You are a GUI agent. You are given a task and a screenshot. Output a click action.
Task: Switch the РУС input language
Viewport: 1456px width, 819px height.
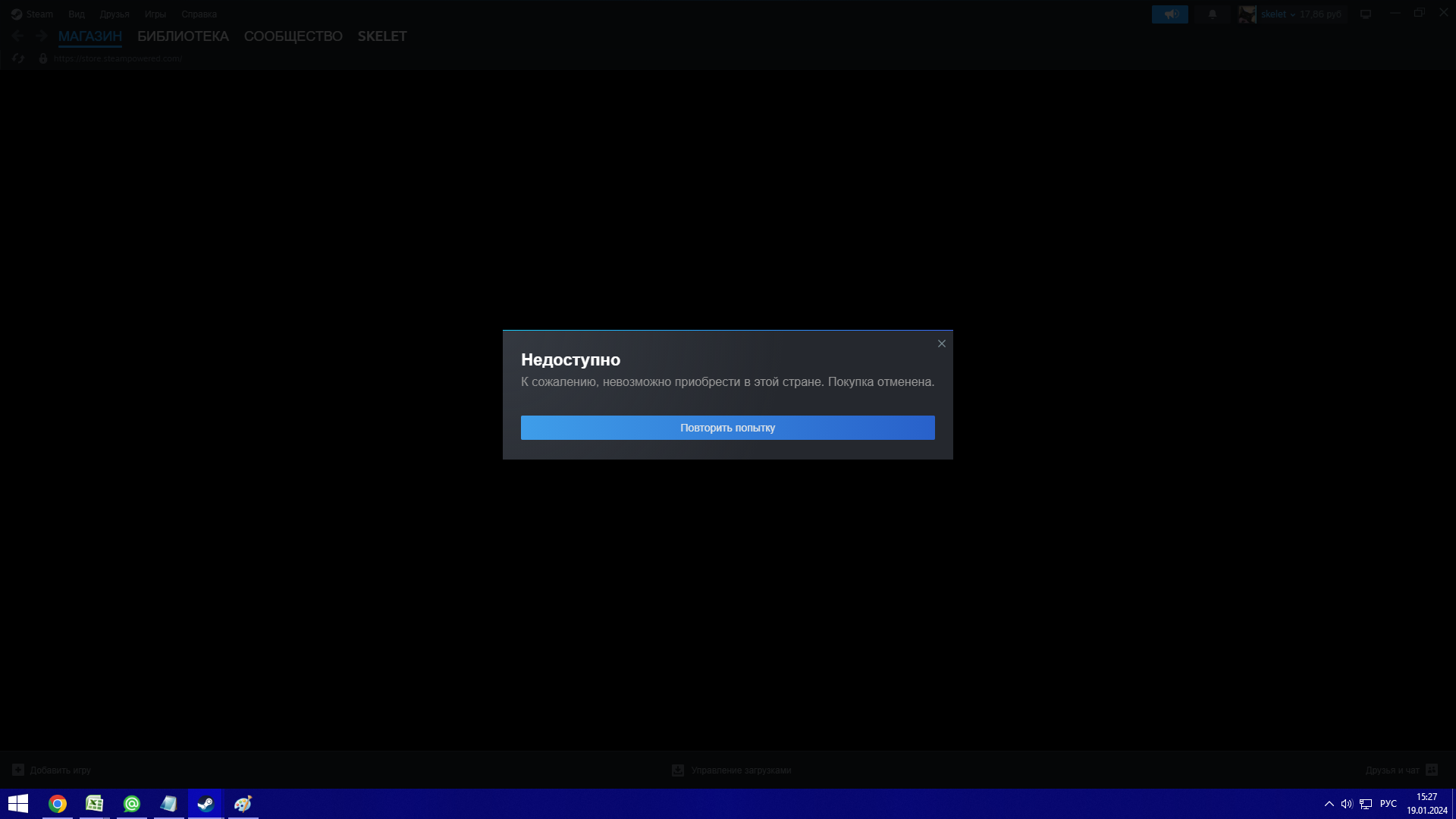1389,804
